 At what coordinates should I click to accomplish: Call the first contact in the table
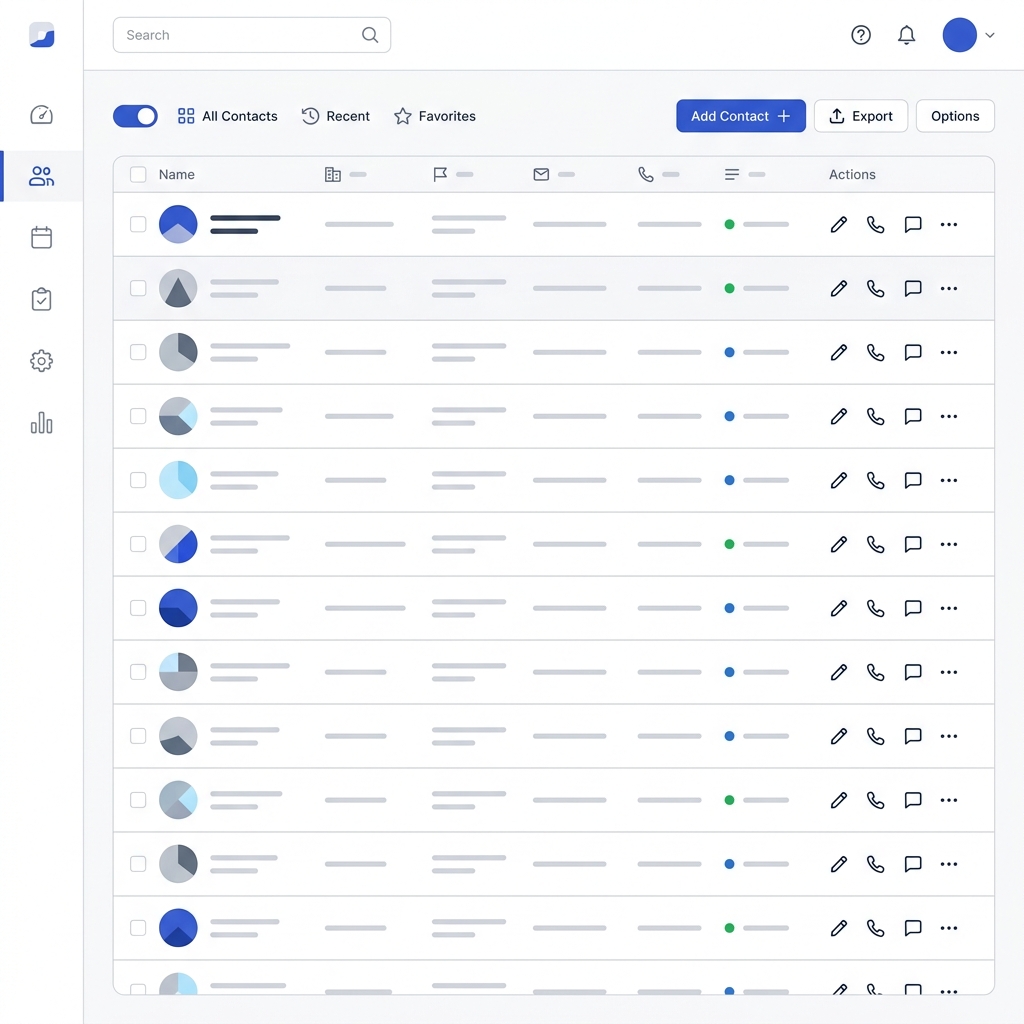875,225
